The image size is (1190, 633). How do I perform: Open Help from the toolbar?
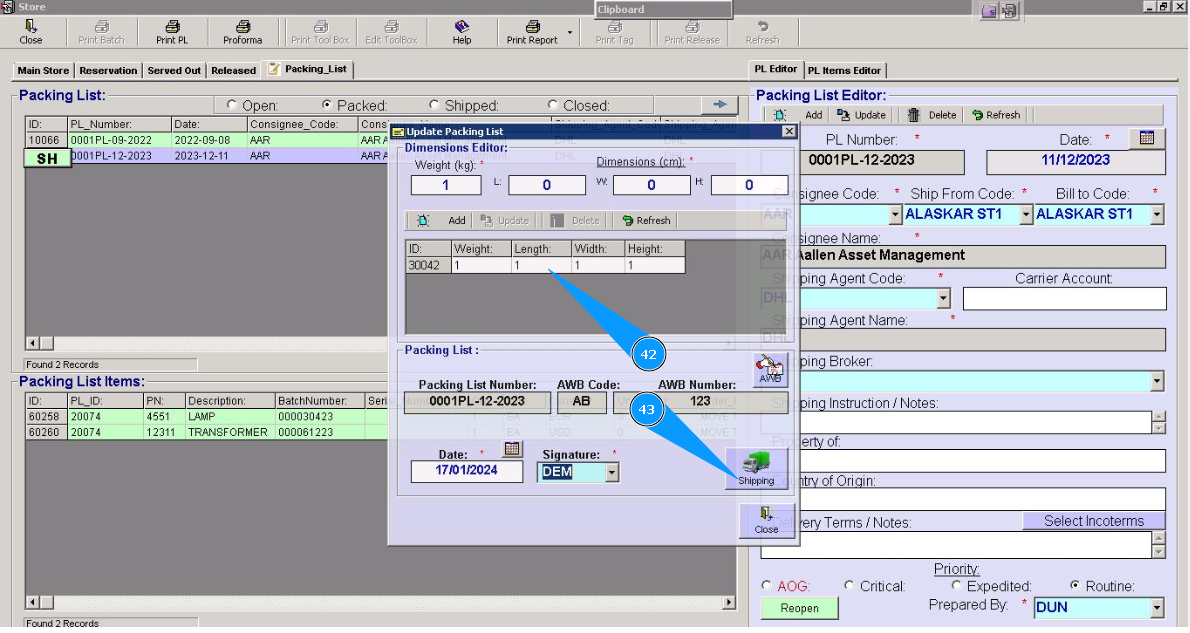tap(461, 33)
